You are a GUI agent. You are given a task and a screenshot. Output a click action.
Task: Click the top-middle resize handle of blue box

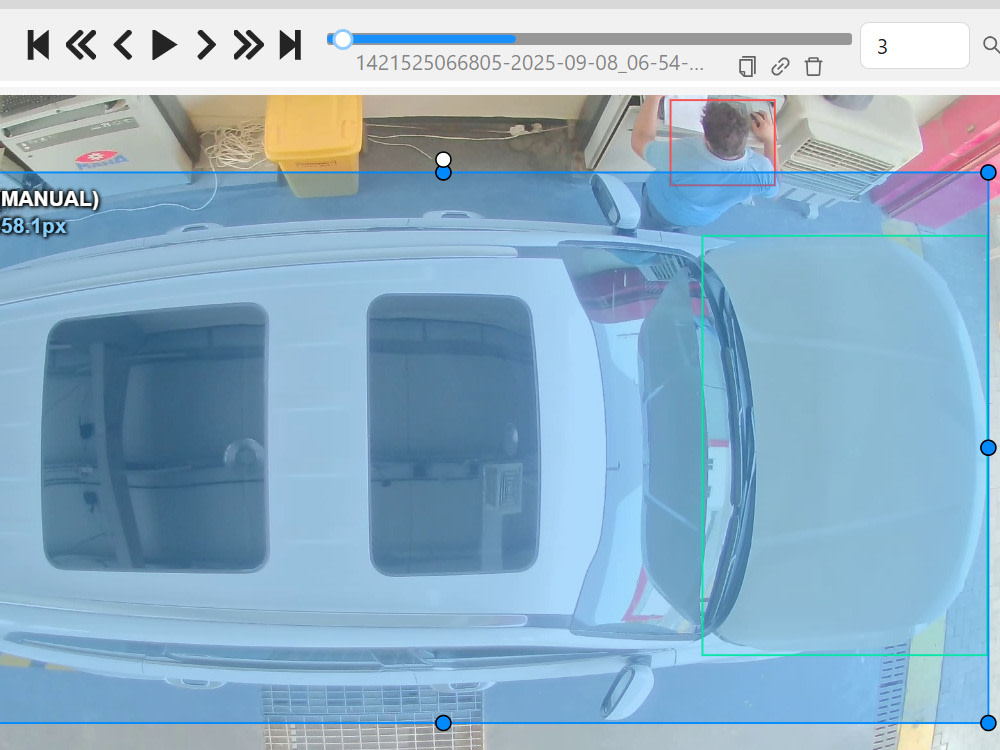(443, 172)
